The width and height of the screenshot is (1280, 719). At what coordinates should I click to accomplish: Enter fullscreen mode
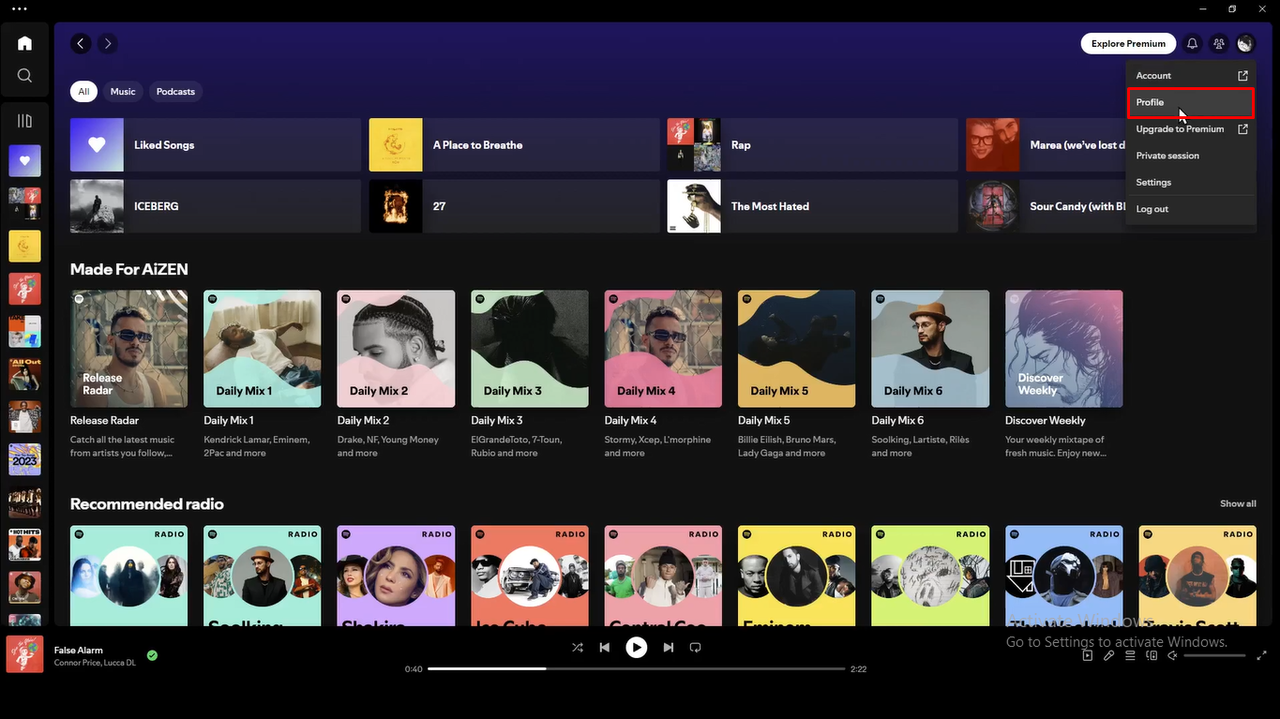tap(1261, 656)
